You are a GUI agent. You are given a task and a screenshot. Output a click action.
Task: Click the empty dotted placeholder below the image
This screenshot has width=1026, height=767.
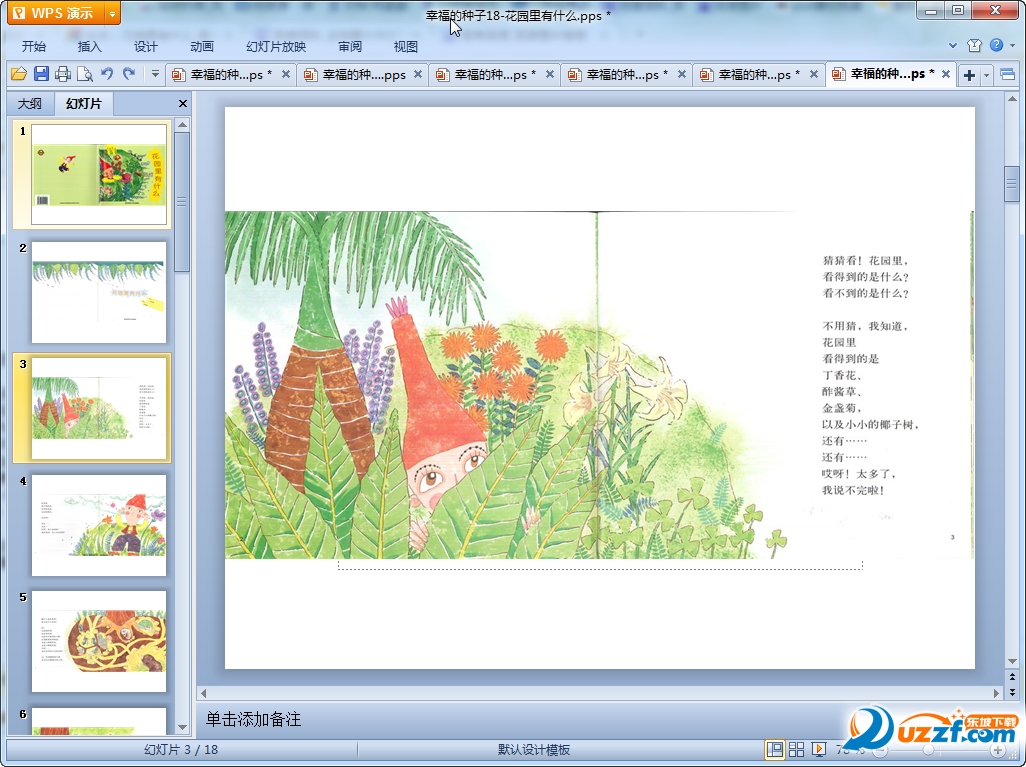pos(600,565)
